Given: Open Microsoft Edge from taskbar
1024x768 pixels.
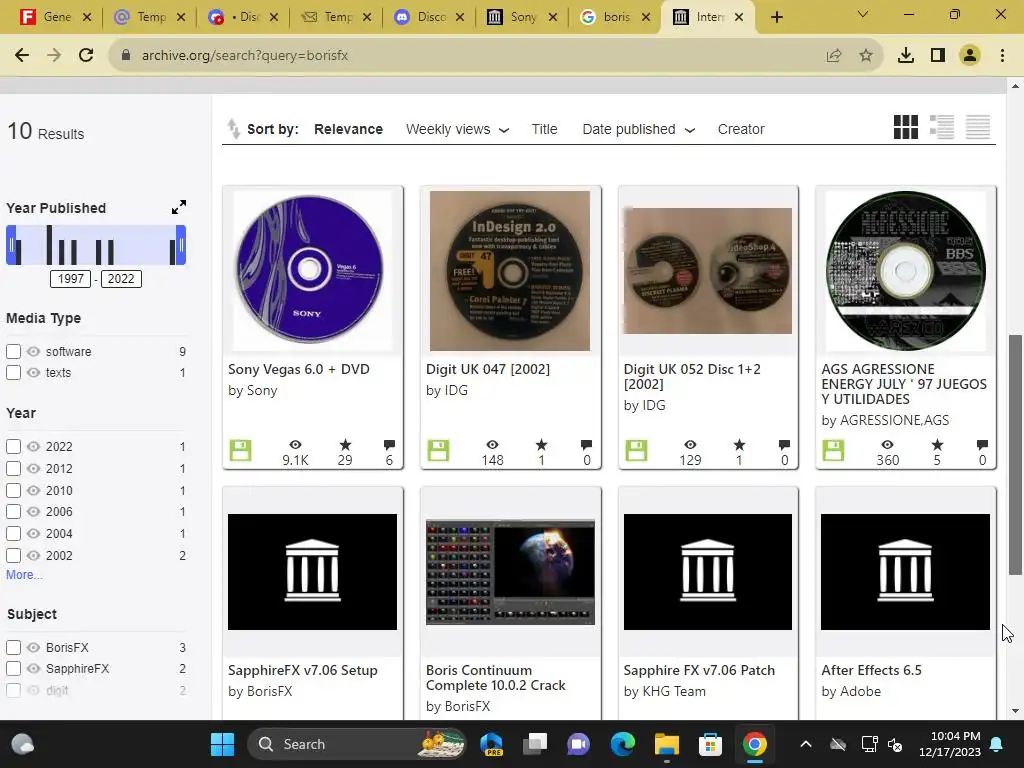Looking at the screenshot, I should pyautogui.click(x=622, y=744).
